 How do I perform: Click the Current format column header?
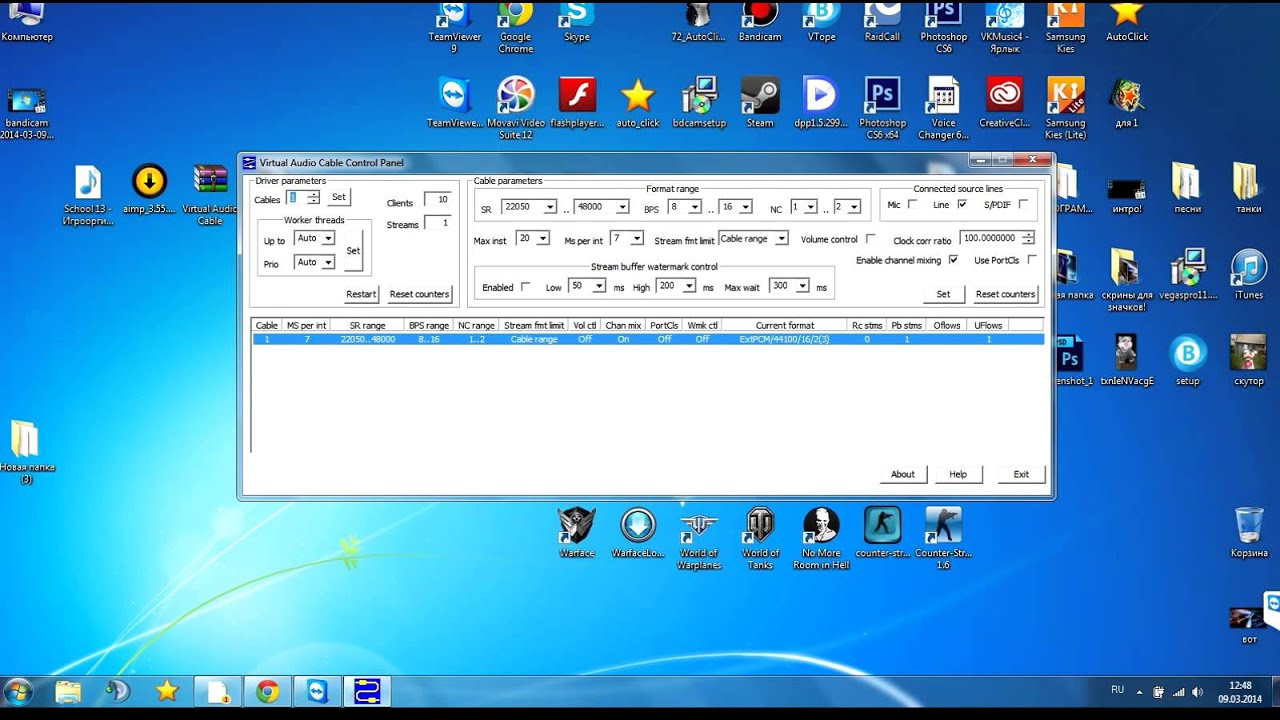point(785,325)
